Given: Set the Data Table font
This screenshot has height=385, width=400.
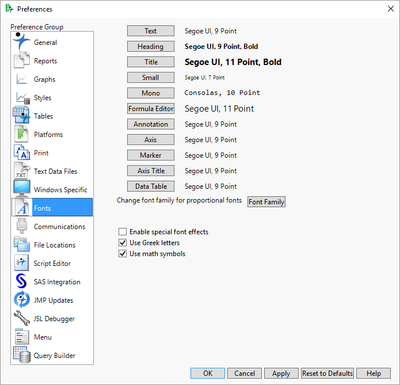Looking at the screenshot, I should click(151, 186).
